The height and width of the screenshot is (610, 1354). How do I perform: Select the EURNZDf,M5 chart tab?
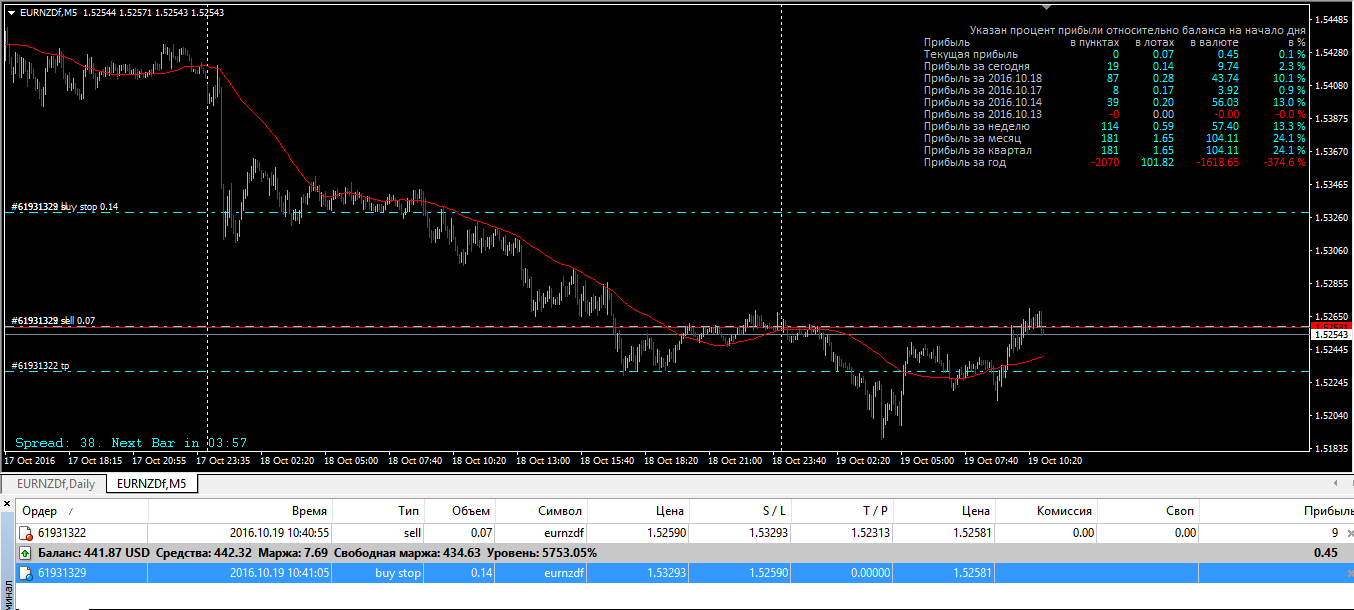click(x=151, y=484)
